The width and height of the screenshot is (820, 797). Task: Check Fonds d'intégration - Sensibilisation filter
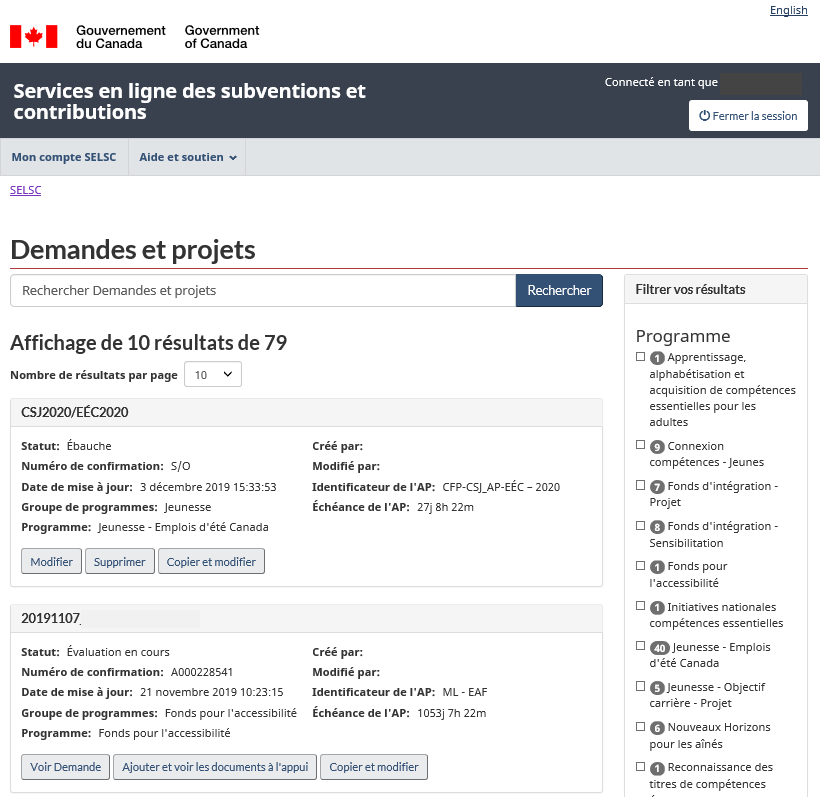coord(641,526)
